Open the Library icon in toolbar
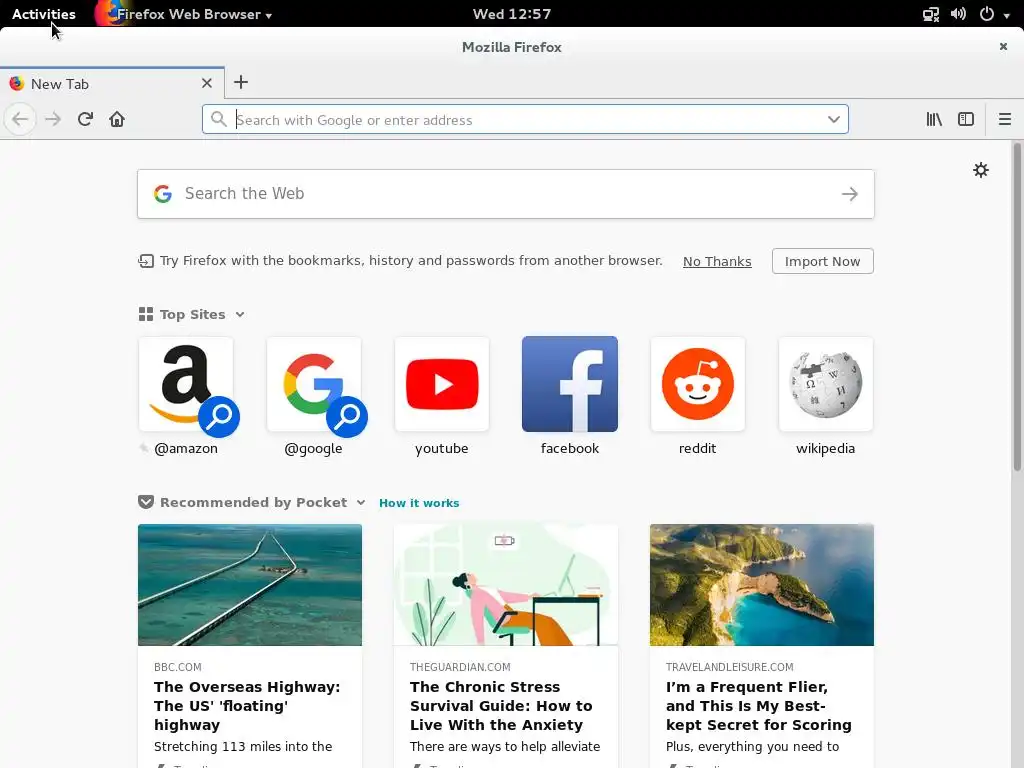1024x768 pixels. point(934,120)
